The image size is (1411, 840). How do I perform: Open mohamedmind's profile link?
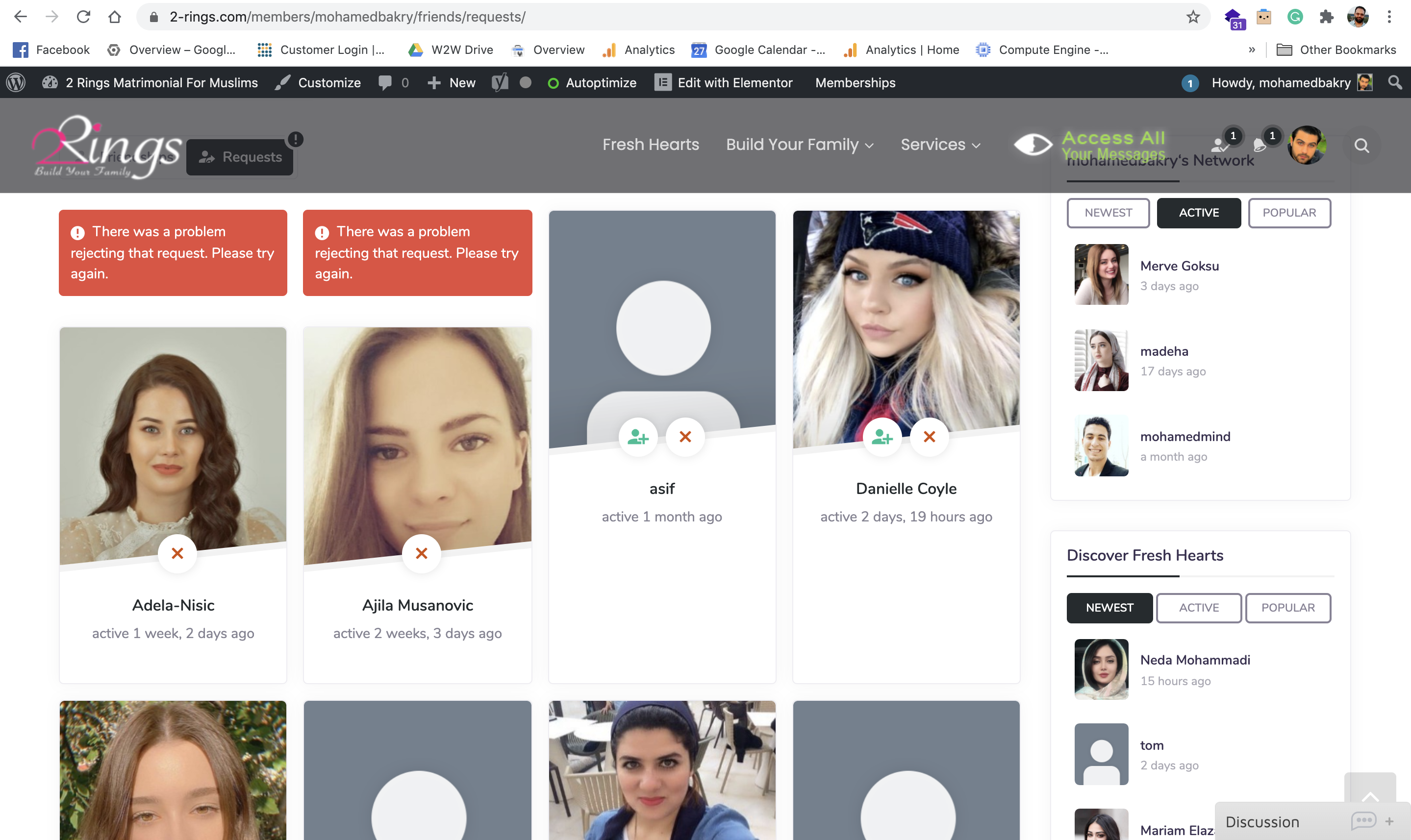click(x=1185, y=436)
